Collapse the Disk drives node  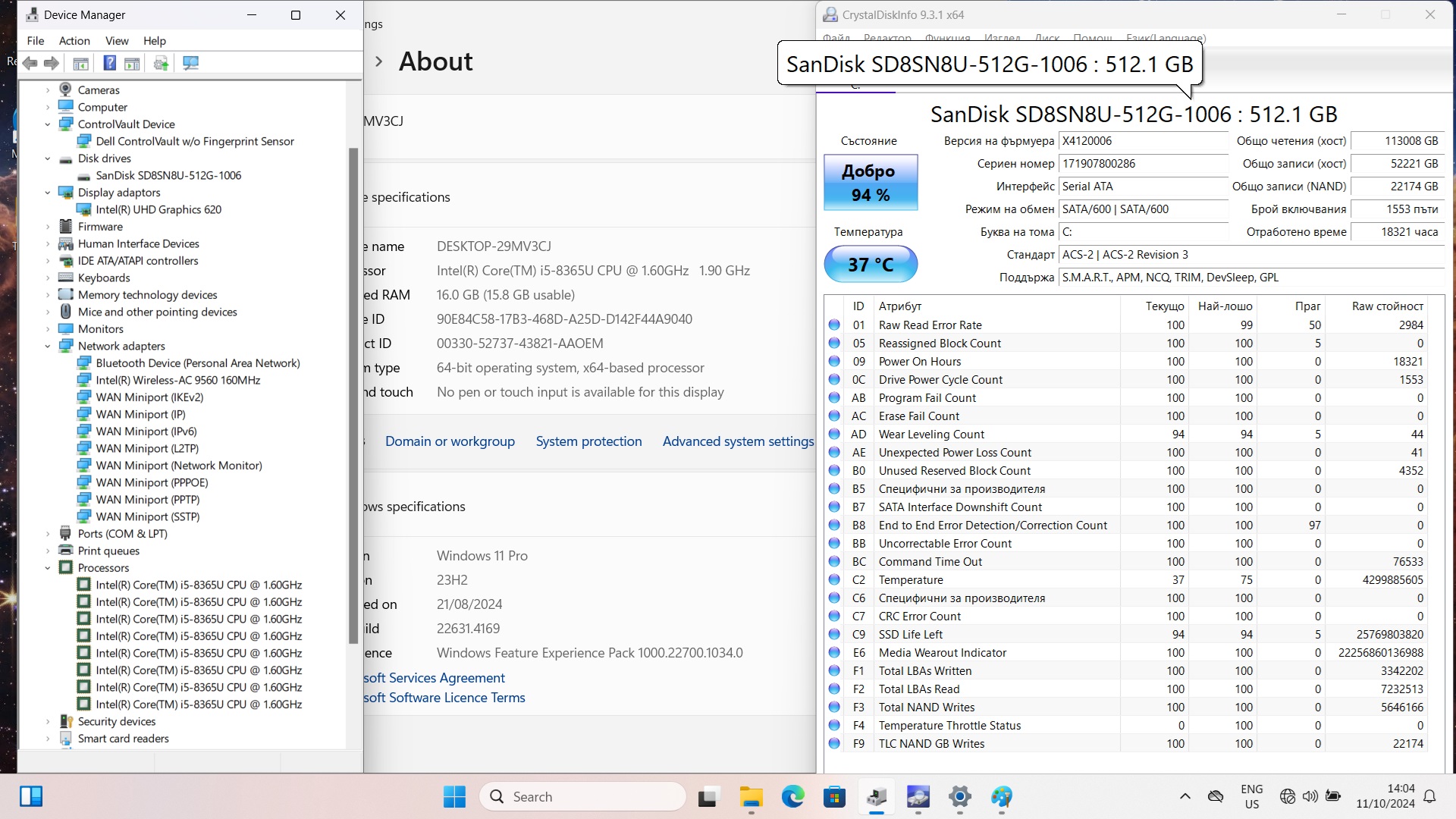pyautogui.click(x=48, y=158)
